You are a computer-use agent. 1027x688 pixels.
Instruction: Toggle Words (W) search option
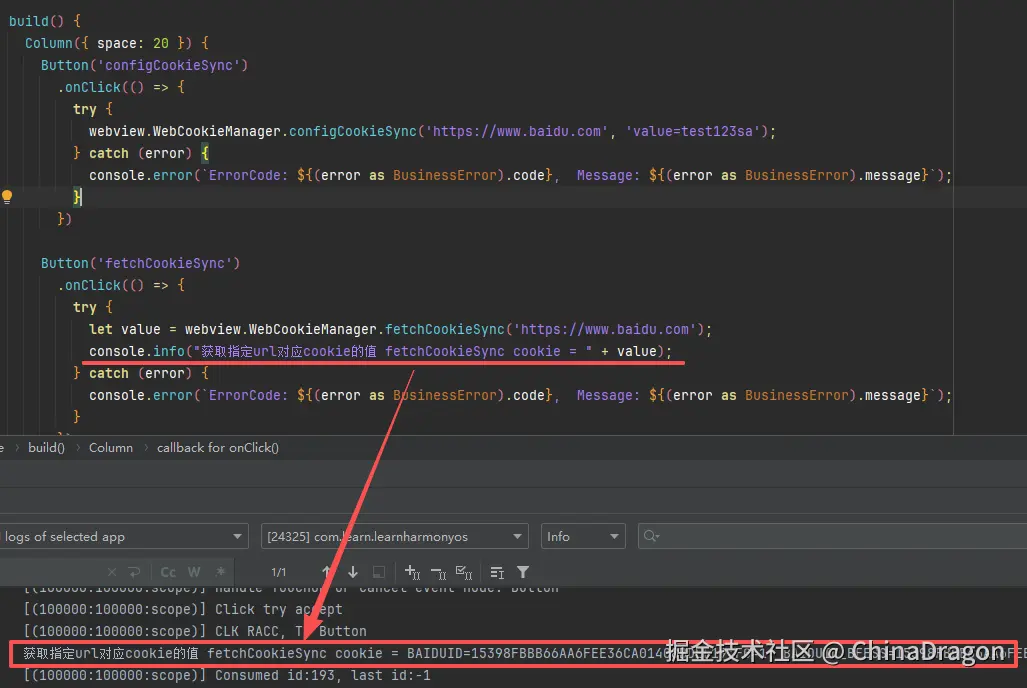coord(194,572)
